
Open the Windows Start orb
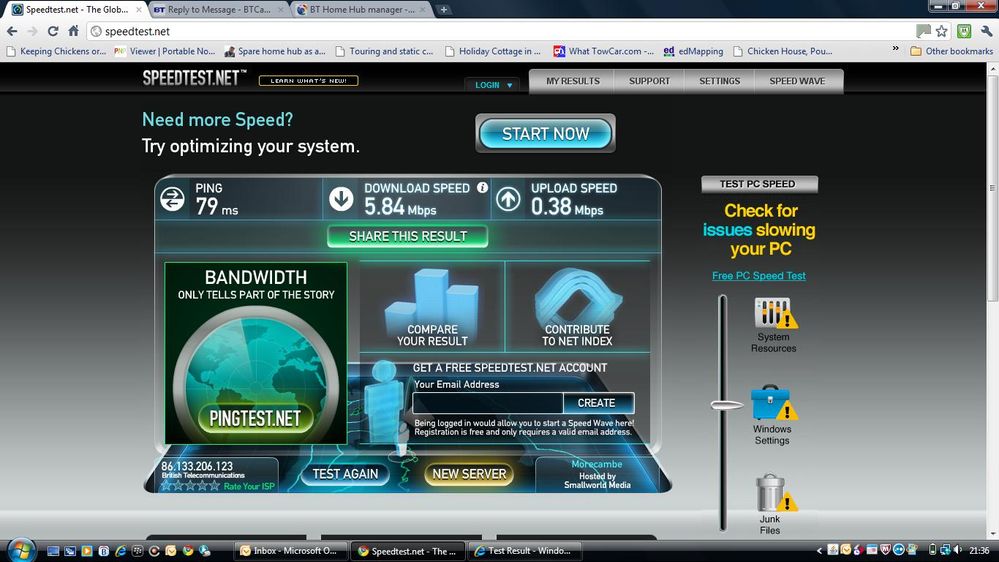(21, 549)
